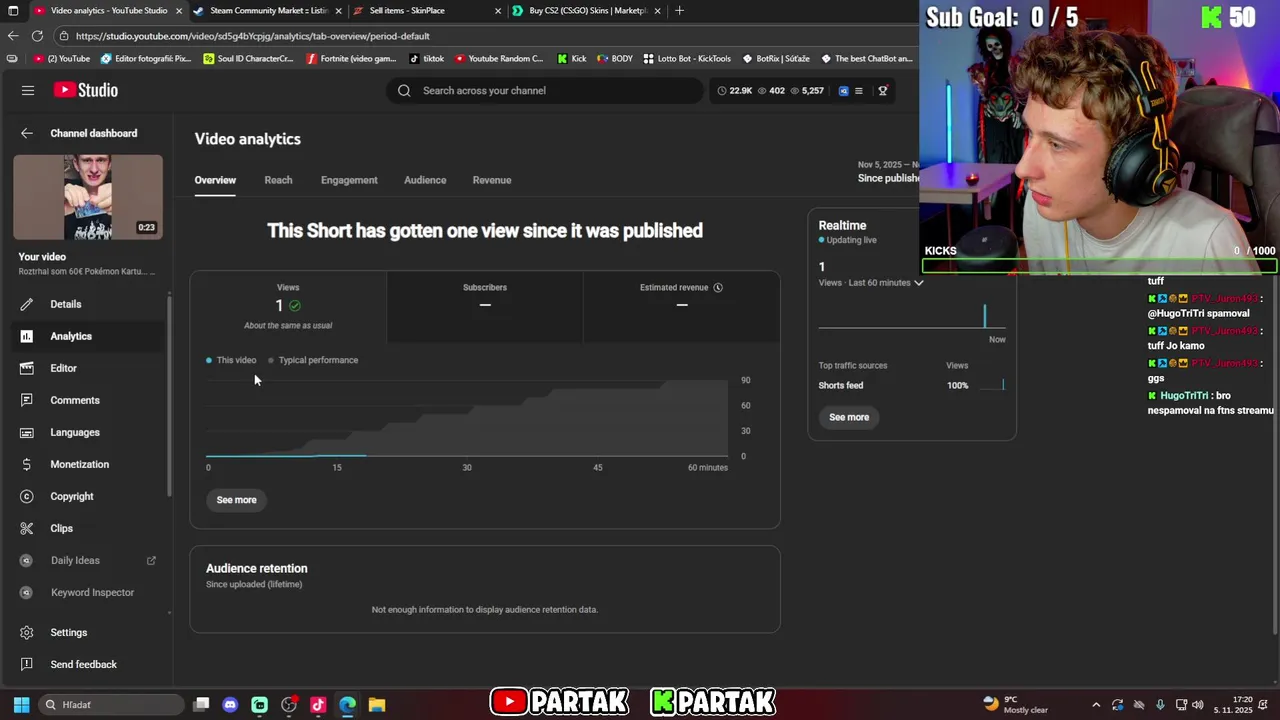This screenshot has height=720, width=1280.
Task: Open Microsoft Edge from taskbar
Action: pos(347,705)
